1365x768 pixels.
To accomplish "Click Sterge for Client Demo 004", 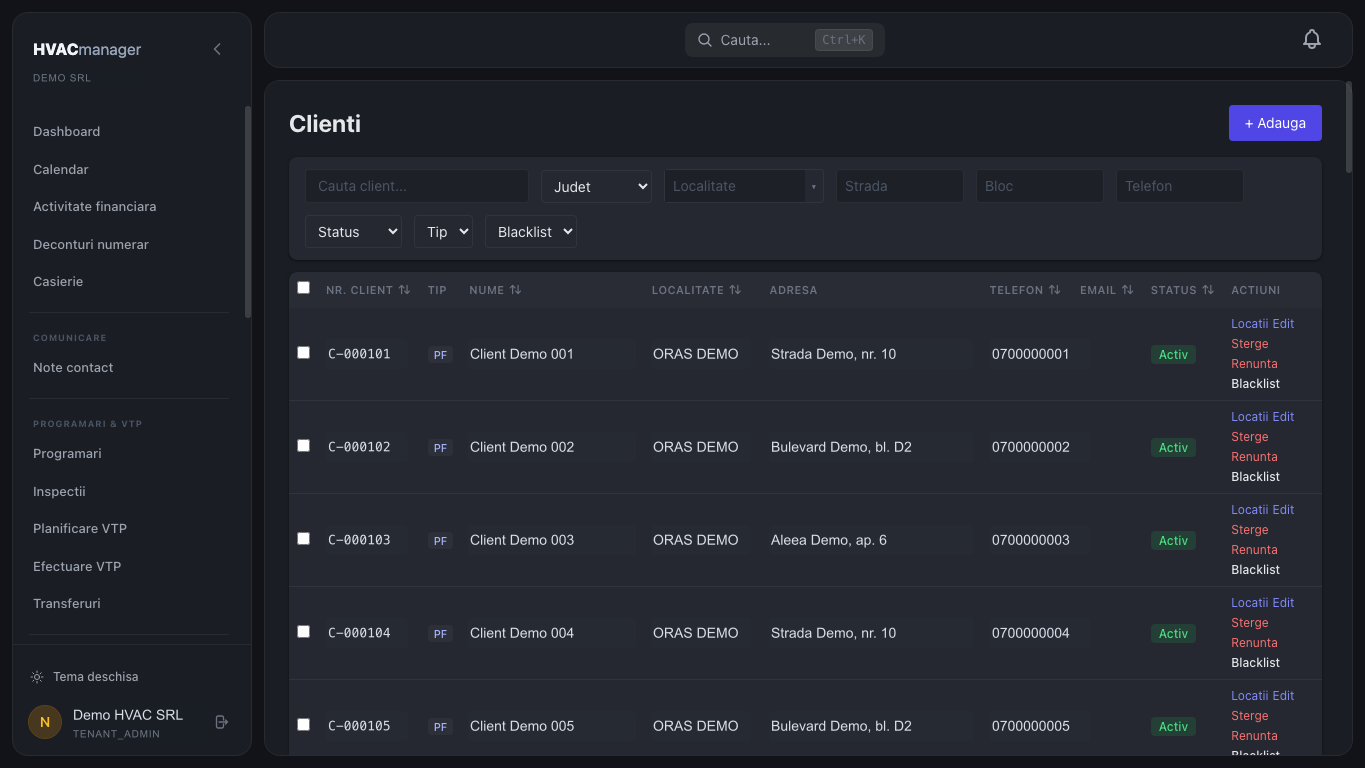I will (x=1250, y=623).
